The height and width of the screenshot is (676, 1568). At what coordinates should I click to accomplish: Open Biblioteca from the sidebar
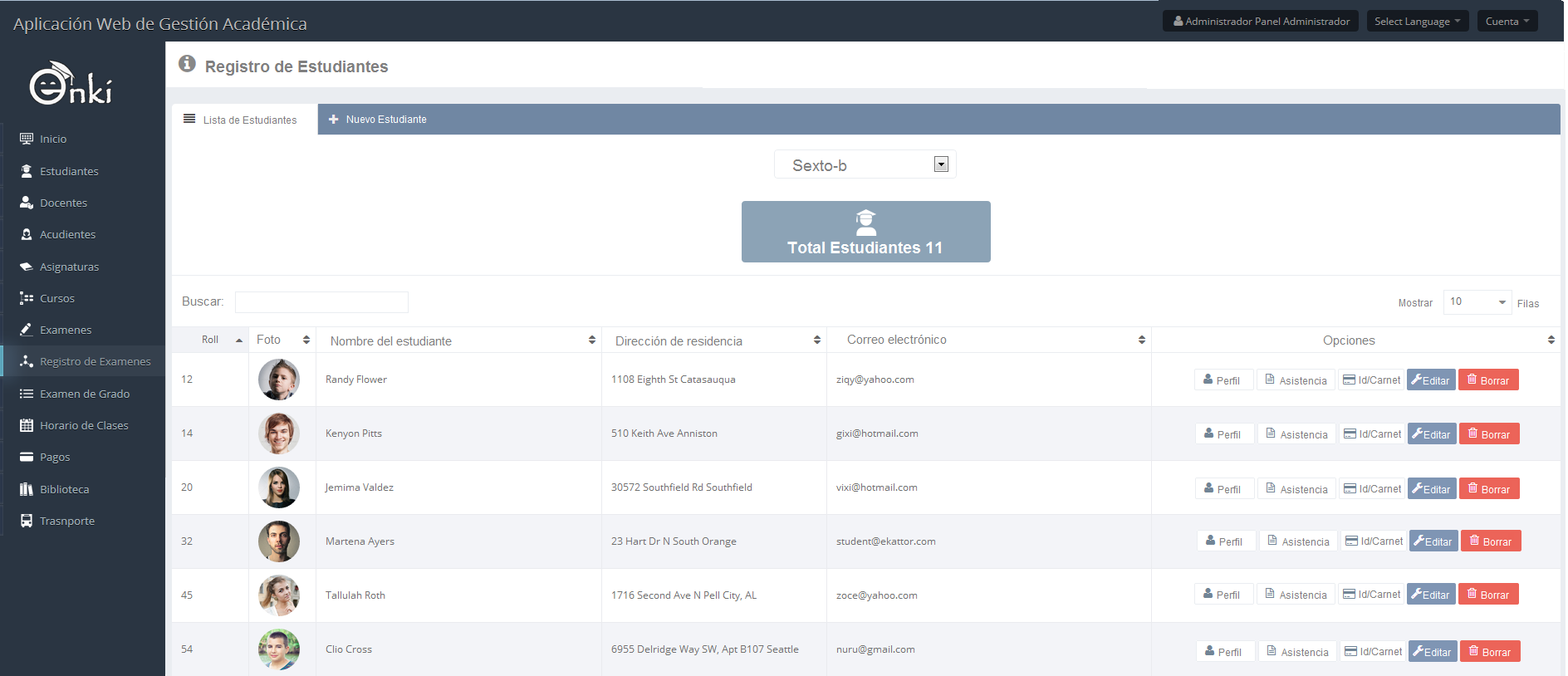click(64, 489)
